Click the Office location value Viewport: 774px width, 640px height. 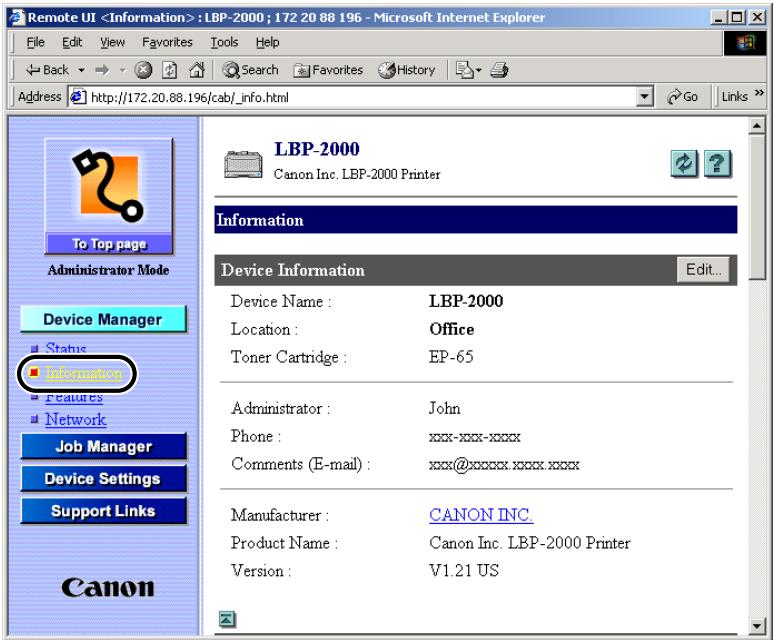tap(452, 329)
